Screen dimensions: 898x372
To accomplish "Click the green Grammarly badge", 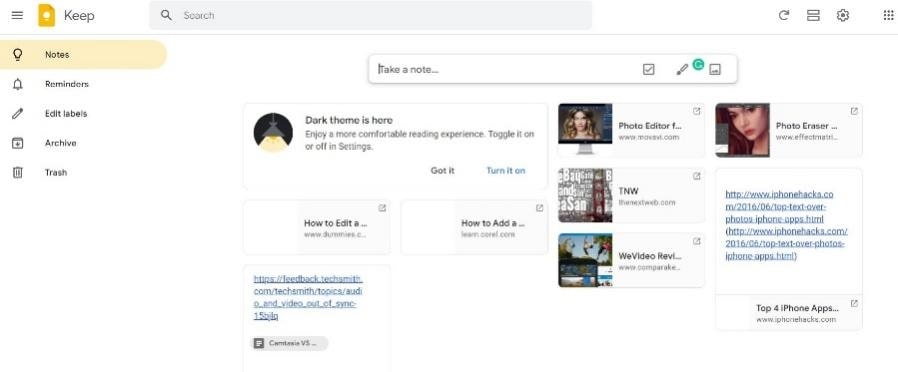I will (x=698, y=64).
